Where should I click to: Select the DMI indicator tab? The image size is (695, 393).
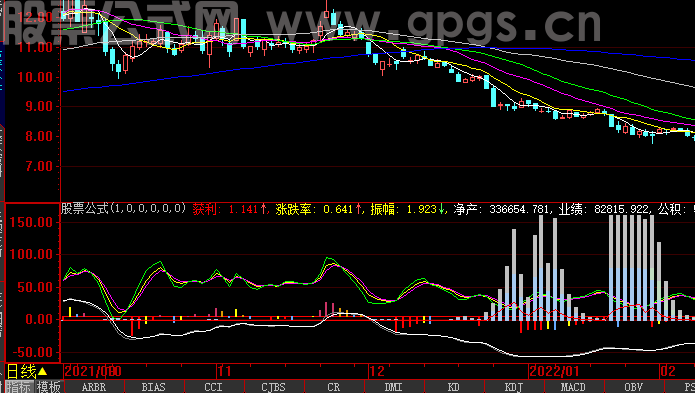[x=394, y=387]
